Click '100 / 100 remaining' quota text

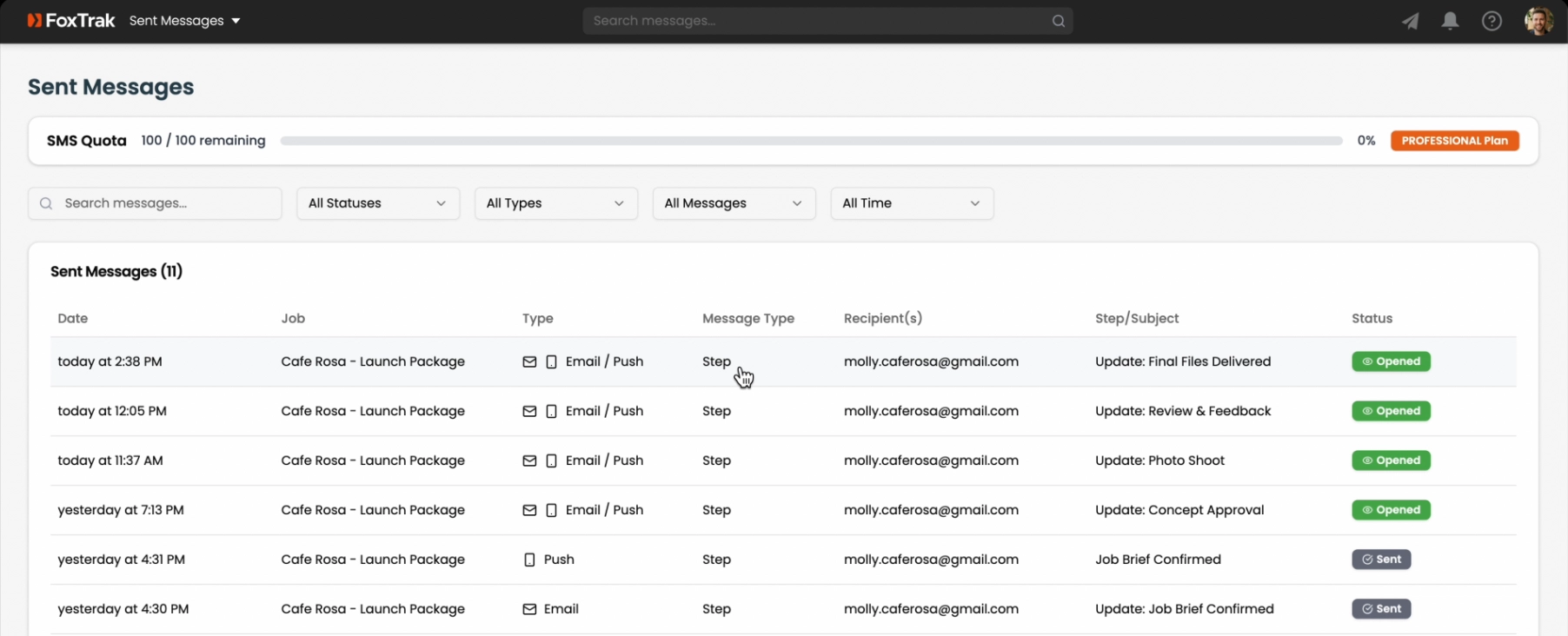[x=203, y=140]
